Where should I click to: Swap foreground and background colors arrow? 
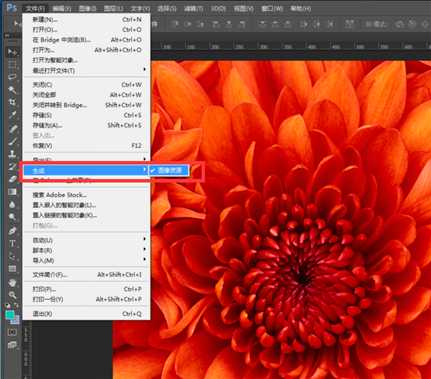pyautogui.click(x=16, y=305)
